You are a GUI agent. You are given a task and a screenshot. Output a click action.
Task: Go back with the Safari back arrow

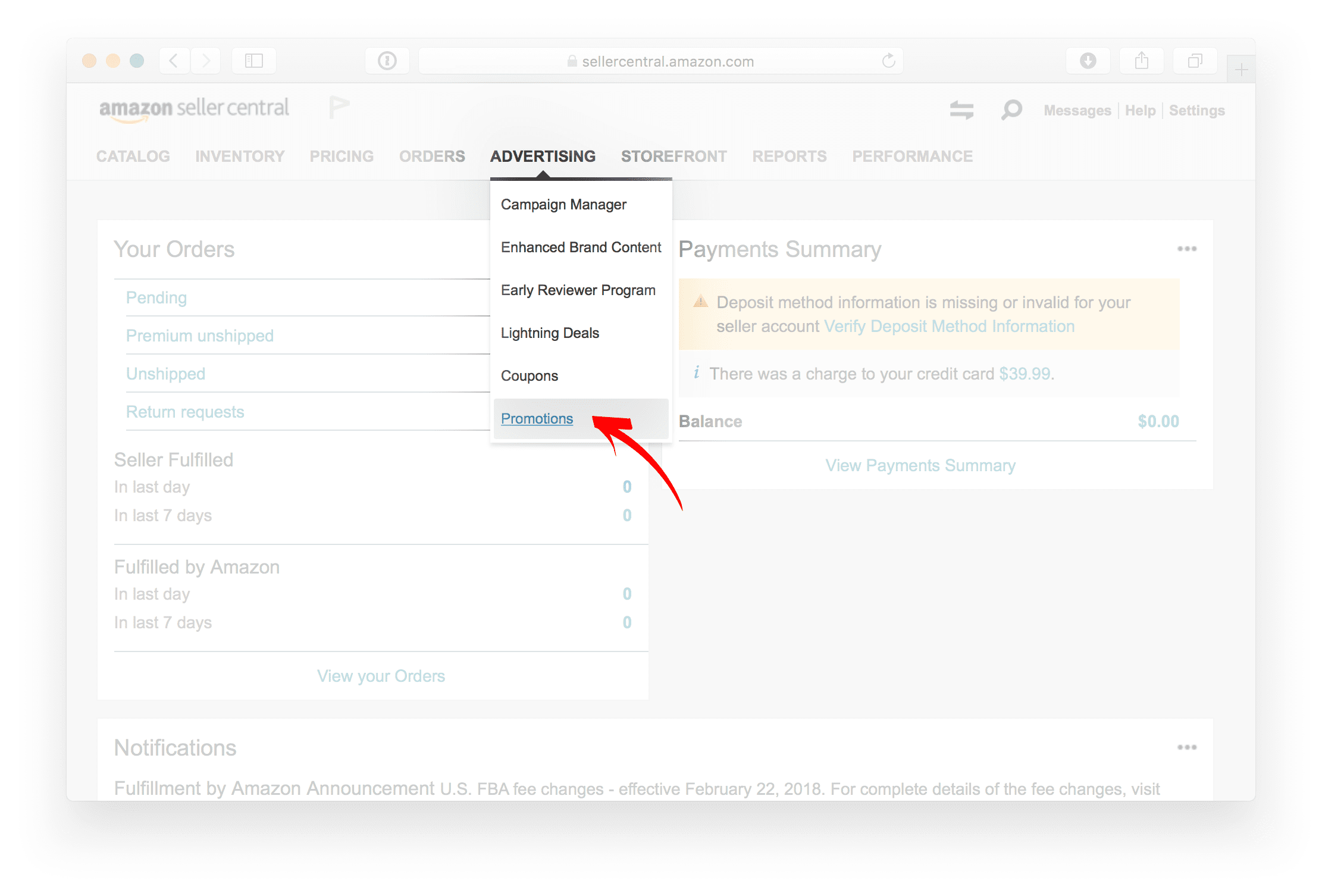(174, 61)
